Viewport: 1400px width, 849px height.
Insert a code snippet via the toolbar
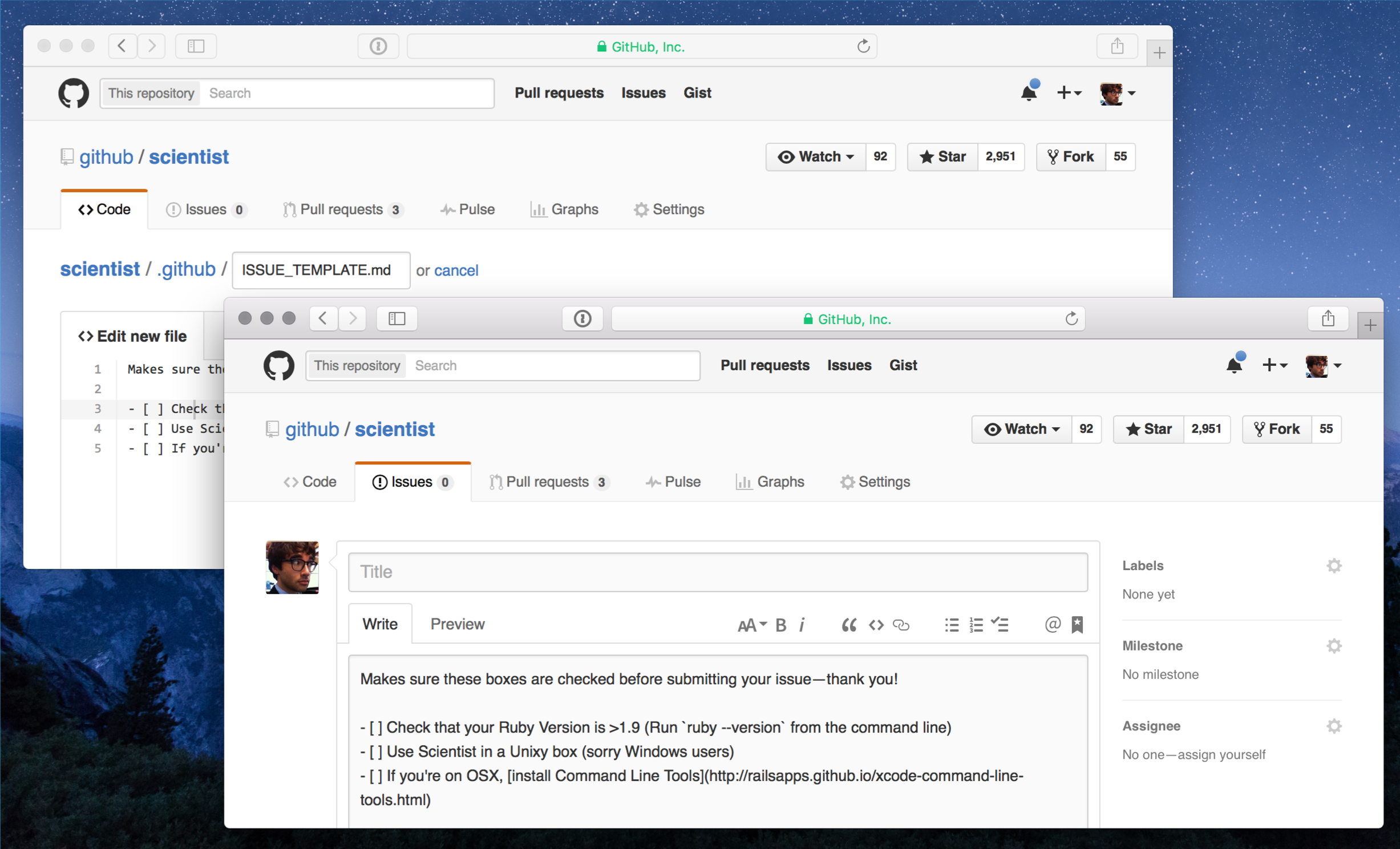point(876,625)
